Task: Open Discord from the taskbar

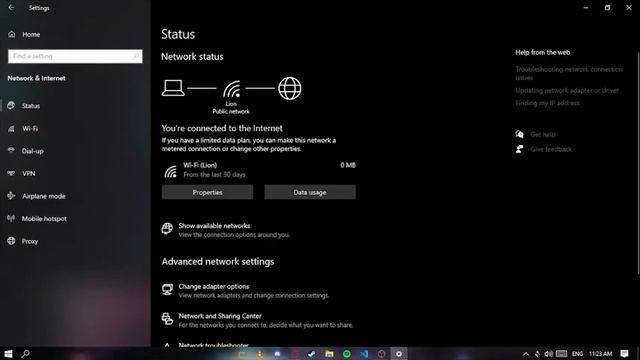Action: [278, 354]
